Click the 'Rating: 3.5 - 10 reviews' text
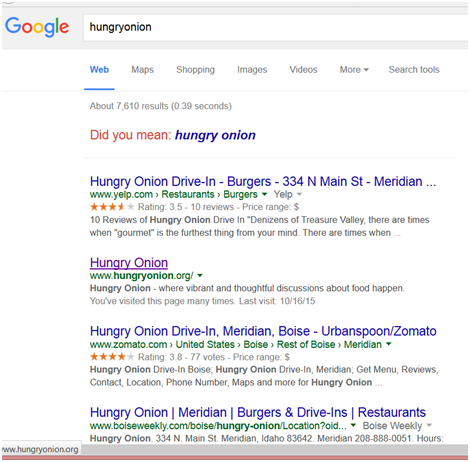The width and height of the screenshot is (470, 462). (x=186, y=207)
